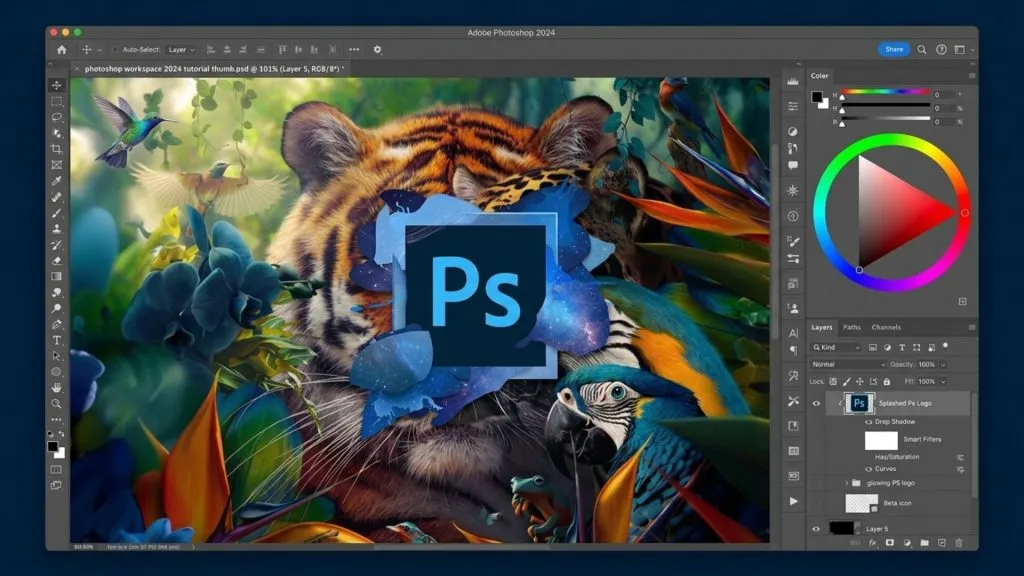Open the Help question mark icon
The height and width of the screenshot is (576, 1024).
click(x=941, y=50)
